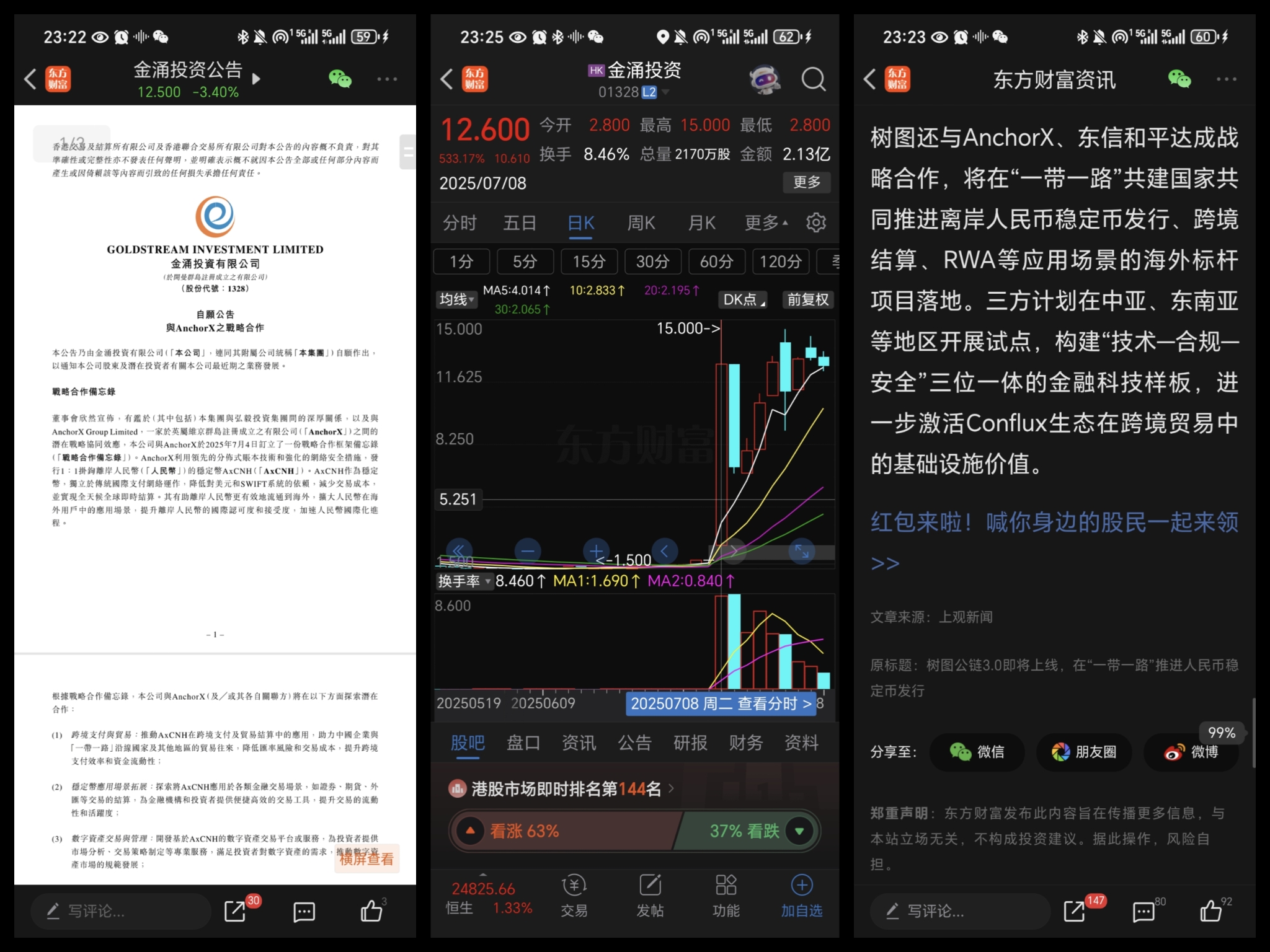
Task: Open 前复权 adjustment dropdown
Action: [808, 300]
